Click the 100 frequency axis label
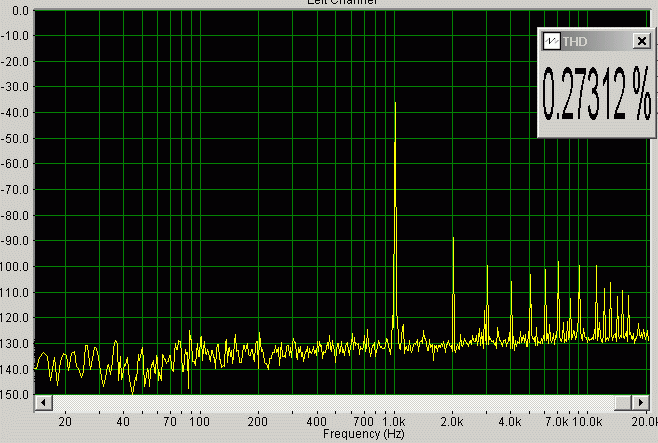Screen dimensions: 658x443 click(x=199, y=422)
